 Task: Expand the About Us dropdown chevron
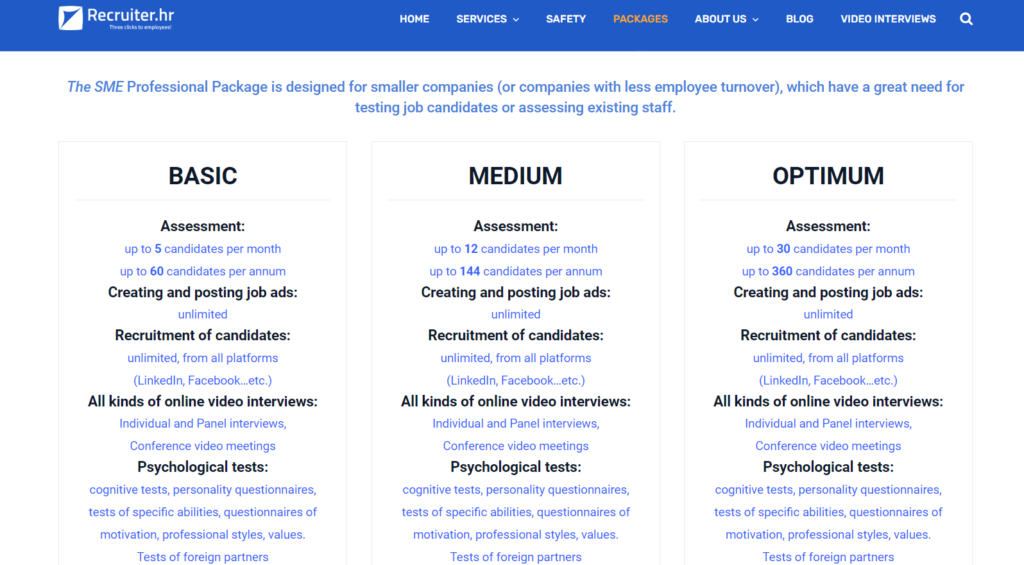(756, 20)
